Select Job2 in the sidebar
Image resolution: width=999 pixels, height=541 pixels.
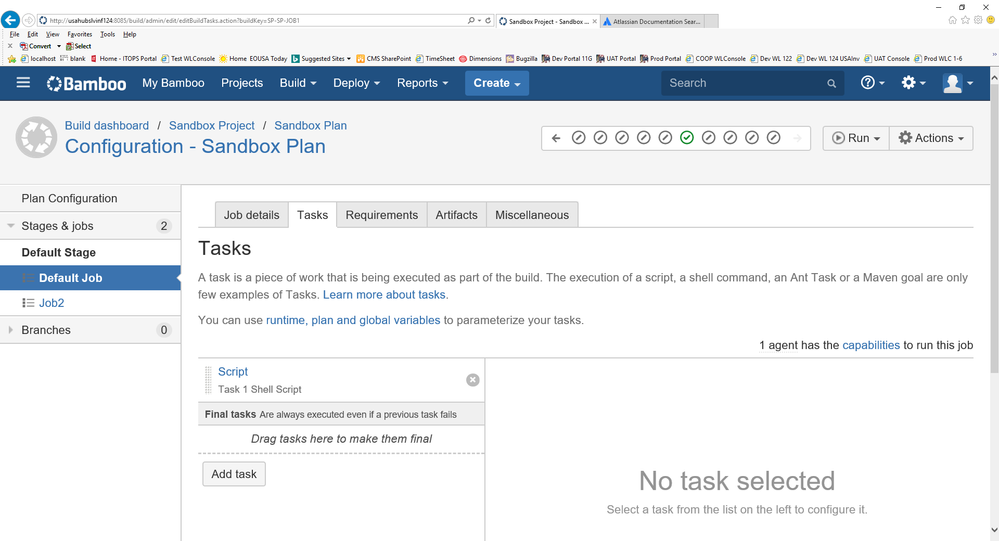pos(52,303)
